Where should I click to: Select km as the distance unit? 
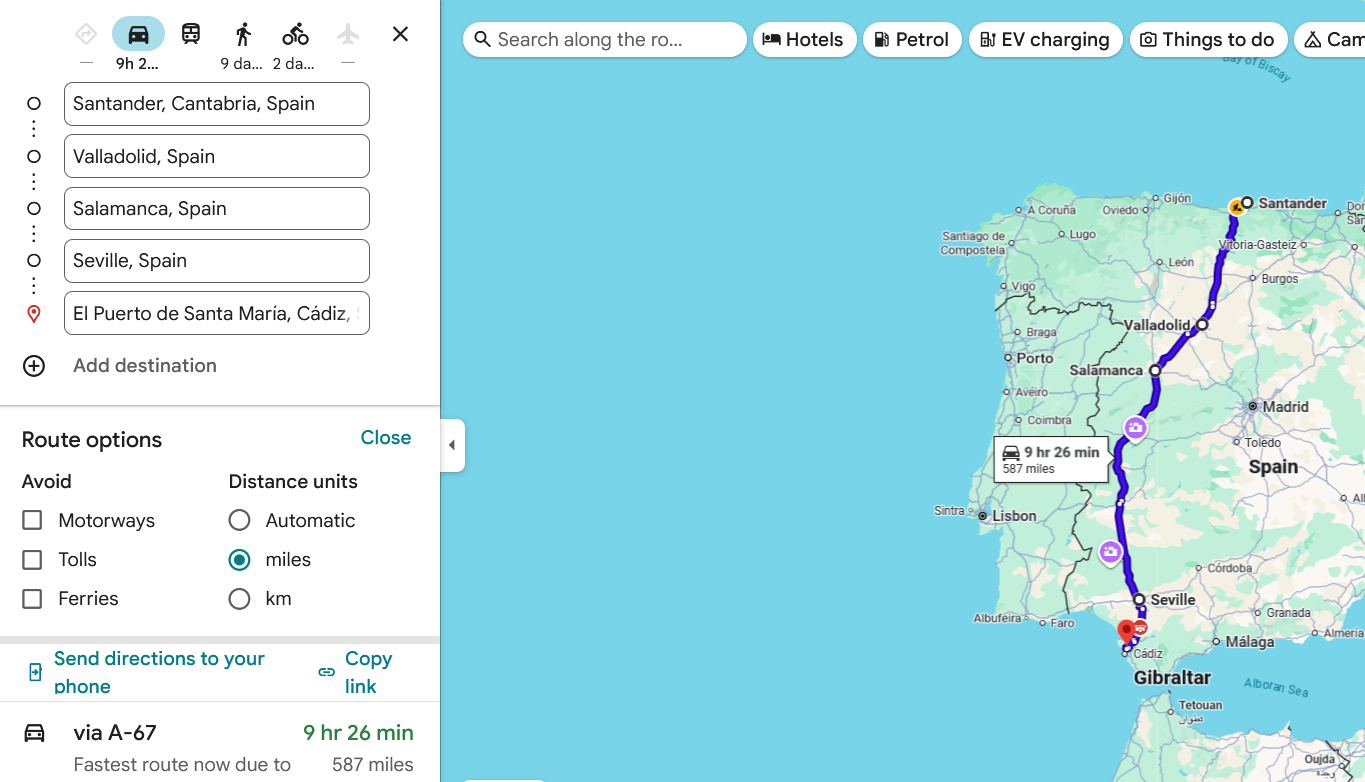pyautogui.click(x=239, y=598)
